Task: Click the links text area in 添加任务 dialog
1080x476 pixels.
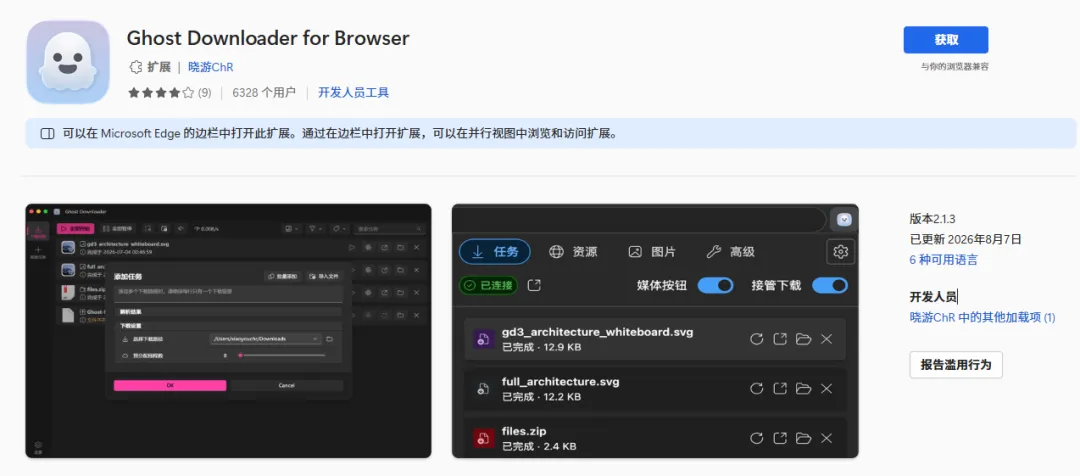Action: pos(228,293)
